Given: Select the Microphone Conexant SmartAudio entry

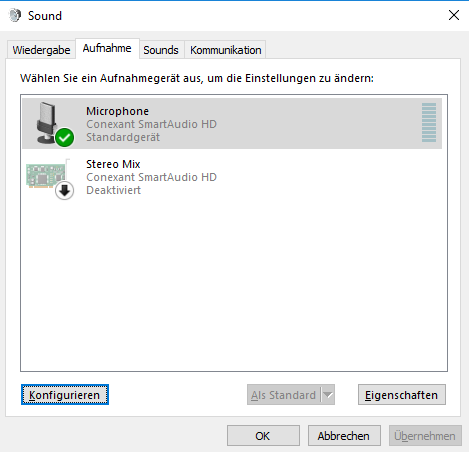Looking at the screenshot, I should coord(232,124).
